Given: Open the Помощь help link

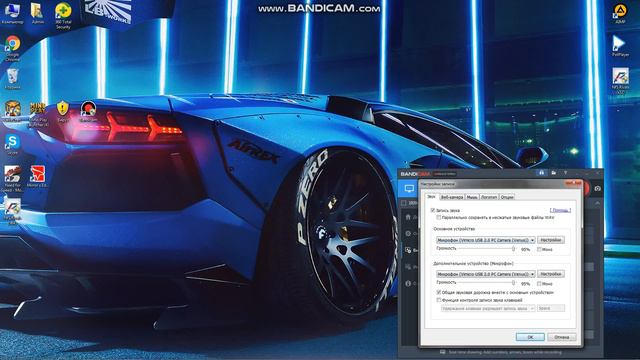Looking at the screenshot, I should [x=560, y=210].
